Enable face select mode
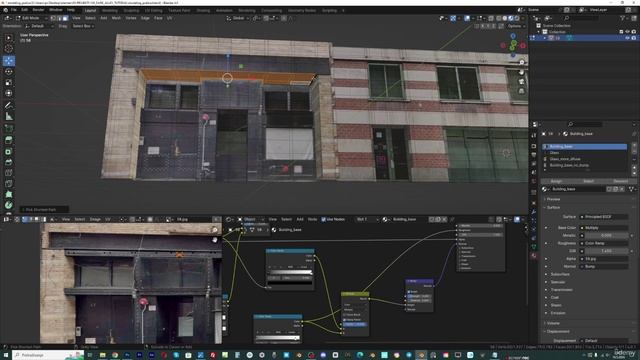 65,18
